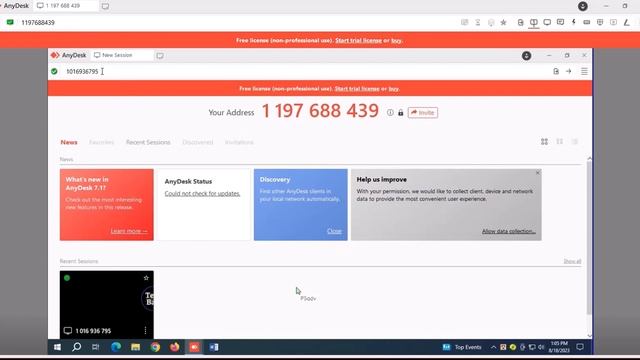Image resolution: width=640 pixels, height=360 pixels.
Task: Click the file transfer icon beside inner address bar
Action: (x=556, y=71)
